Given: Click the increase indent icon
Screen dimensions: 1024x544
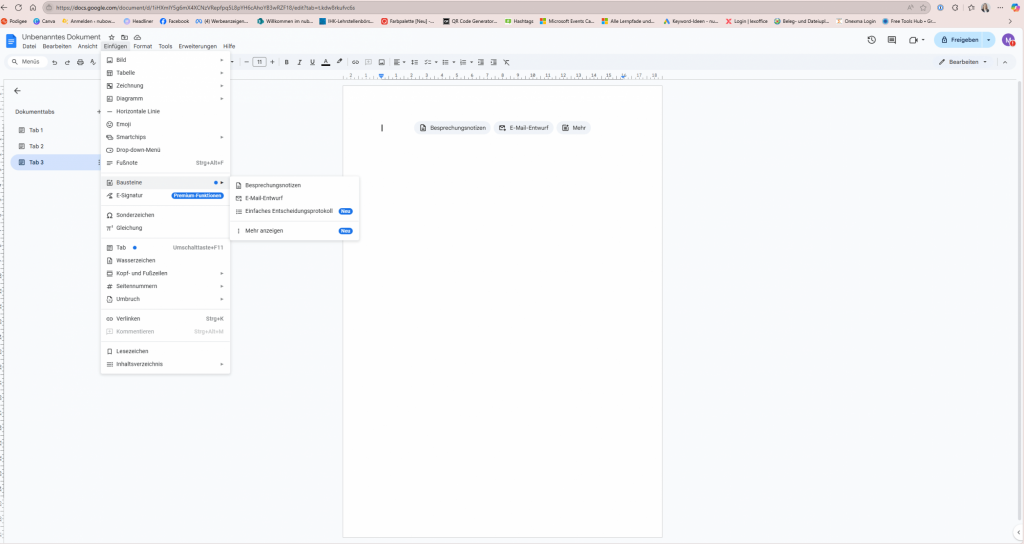Looking at the screenshot, I should 494,62.
